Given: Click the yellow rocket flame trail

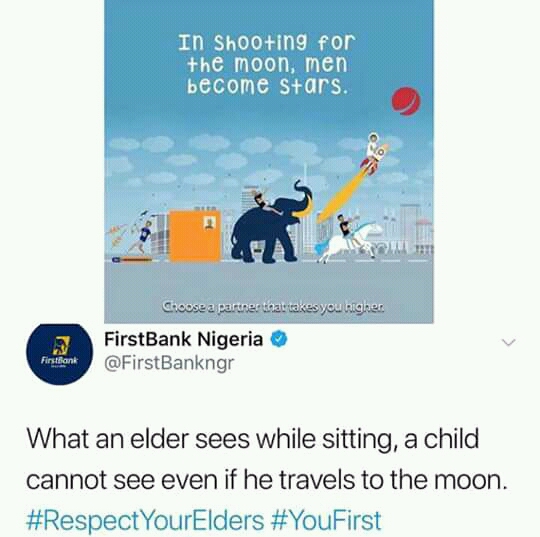Looking at the screenshot, I should coord(341,196).
